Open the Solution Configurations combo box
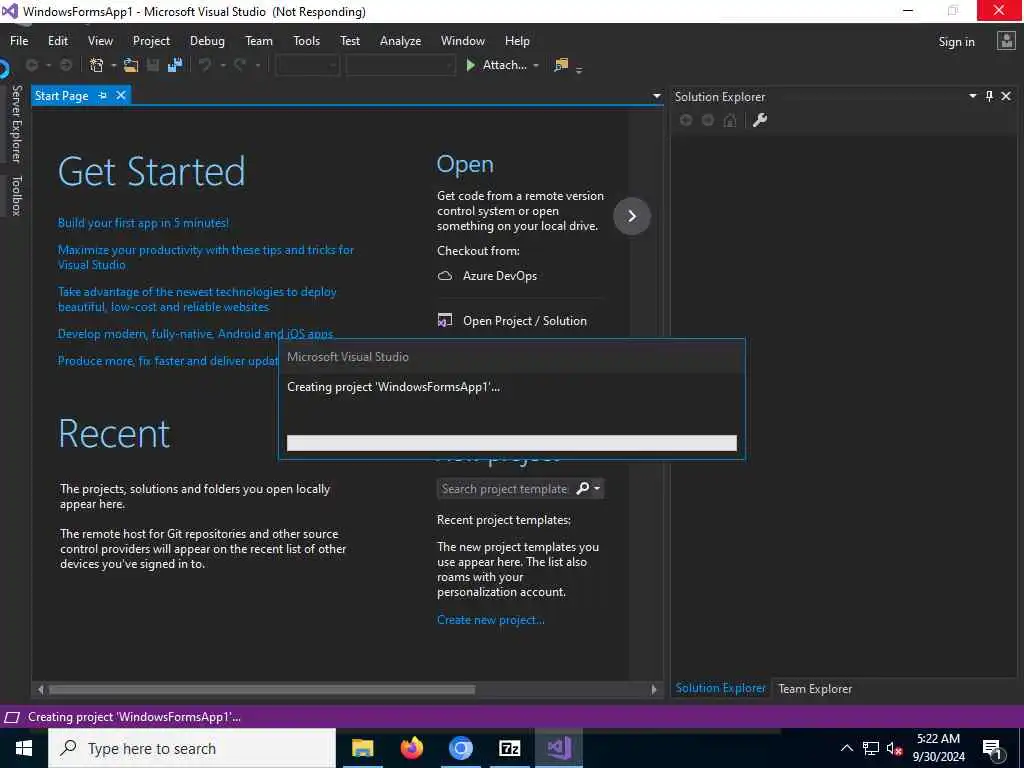 click(308, 65)
